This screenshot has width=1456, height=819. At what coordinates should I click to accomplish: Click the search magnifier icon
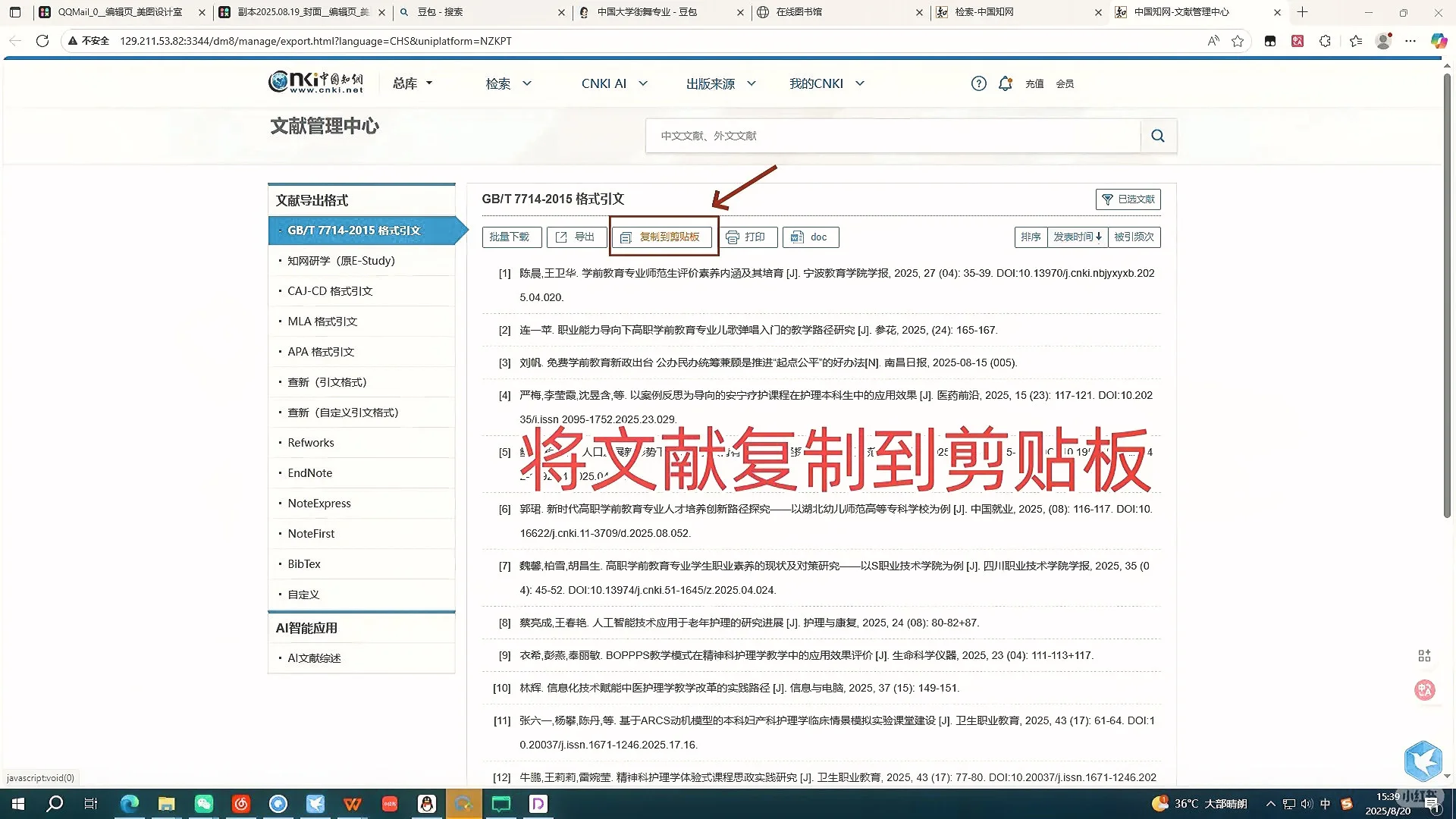(x=1158, y=136)
